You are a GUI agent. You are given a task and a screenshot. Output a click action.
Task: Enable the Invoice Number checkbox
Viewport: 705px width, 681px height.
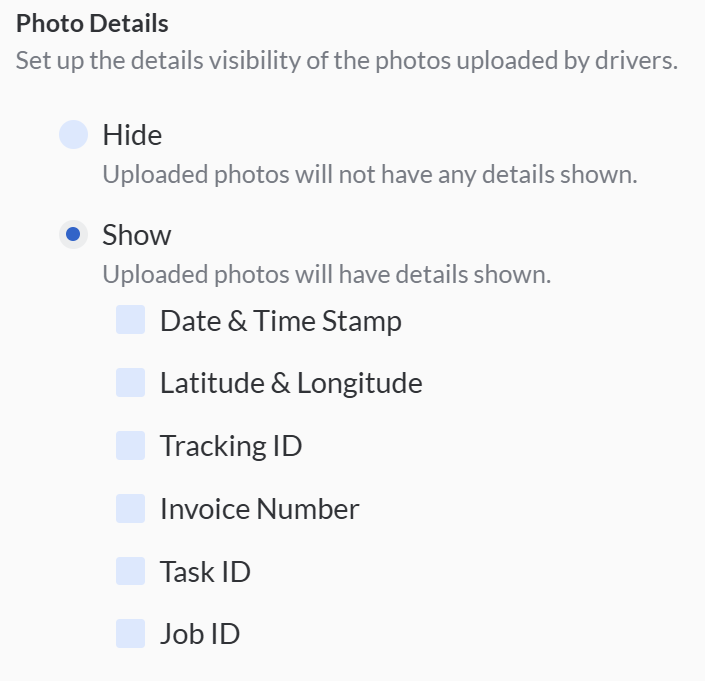(131, 508)
